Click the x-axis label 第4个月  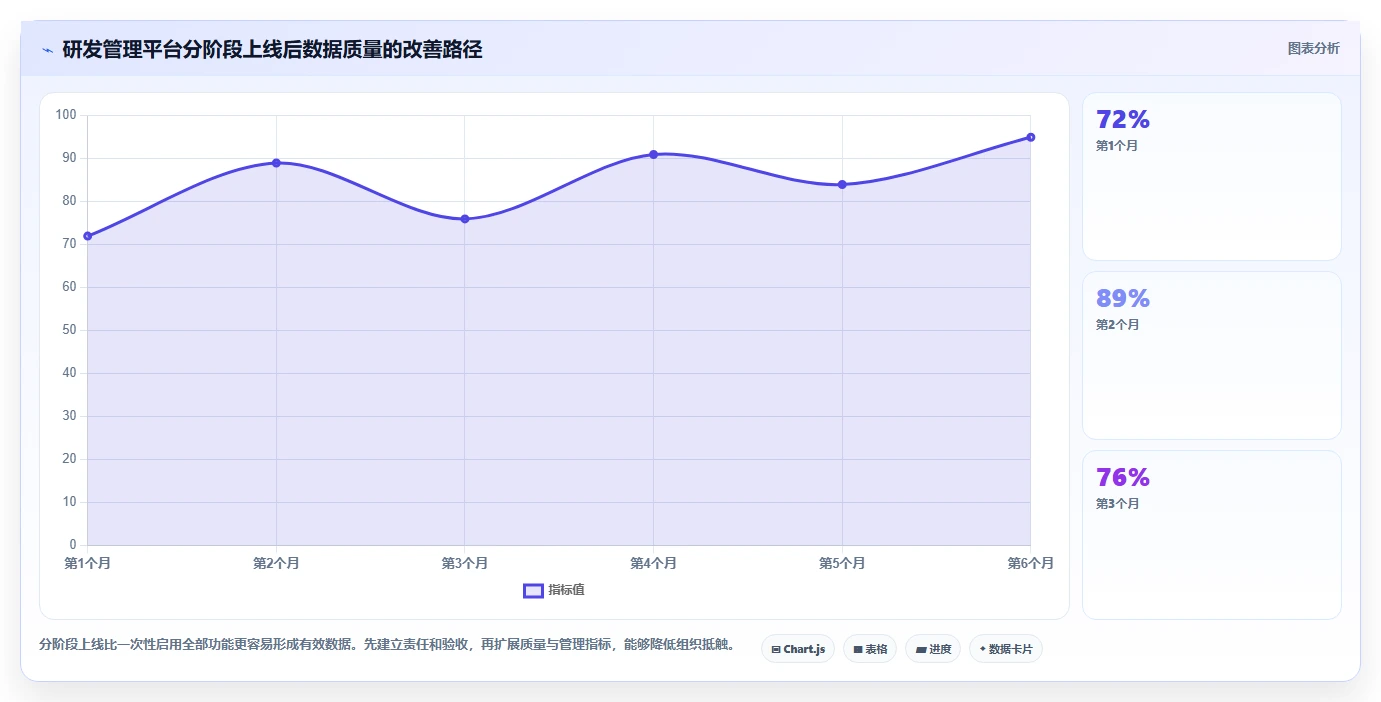coord(653,564)
